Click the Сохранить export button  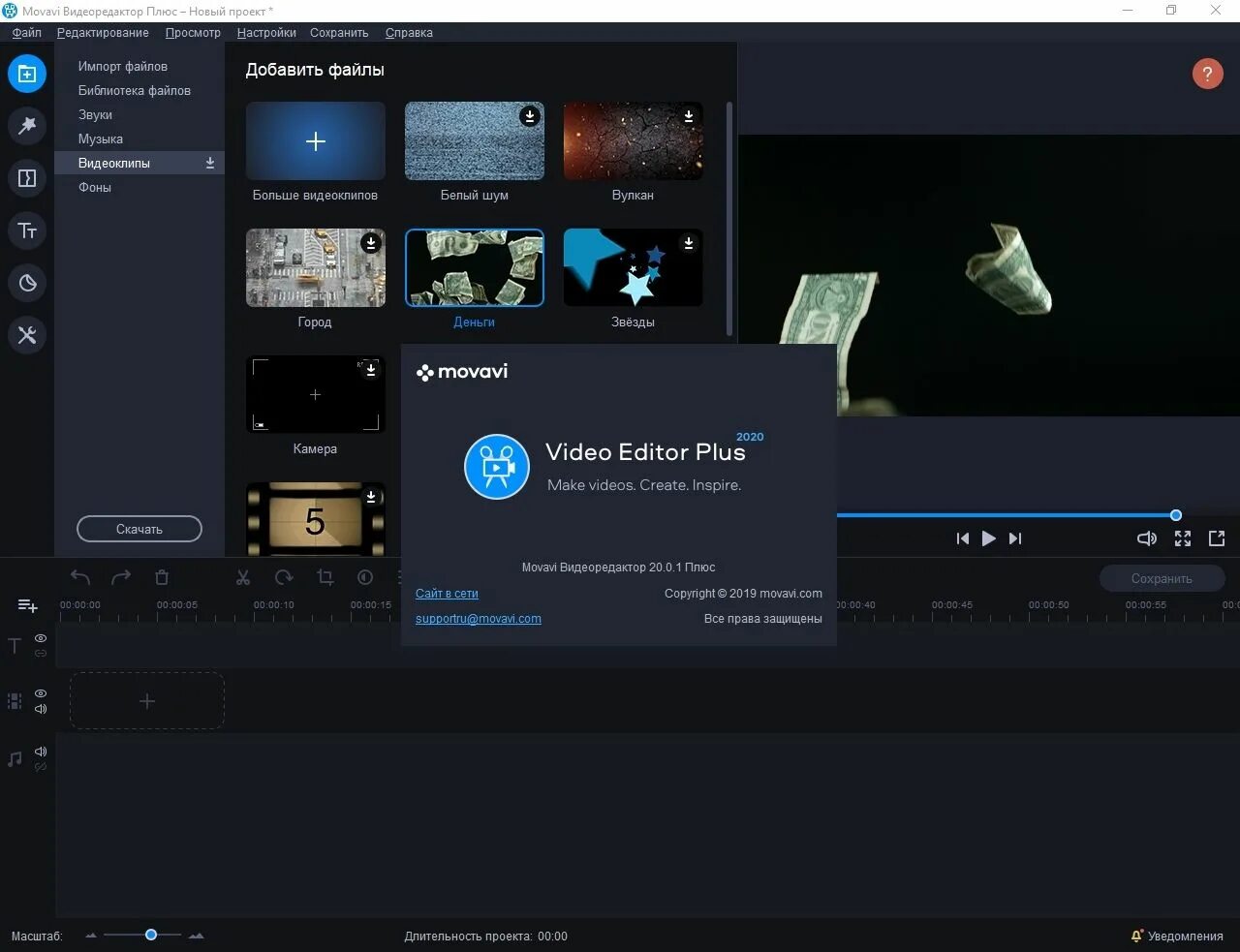(1162, 578)
